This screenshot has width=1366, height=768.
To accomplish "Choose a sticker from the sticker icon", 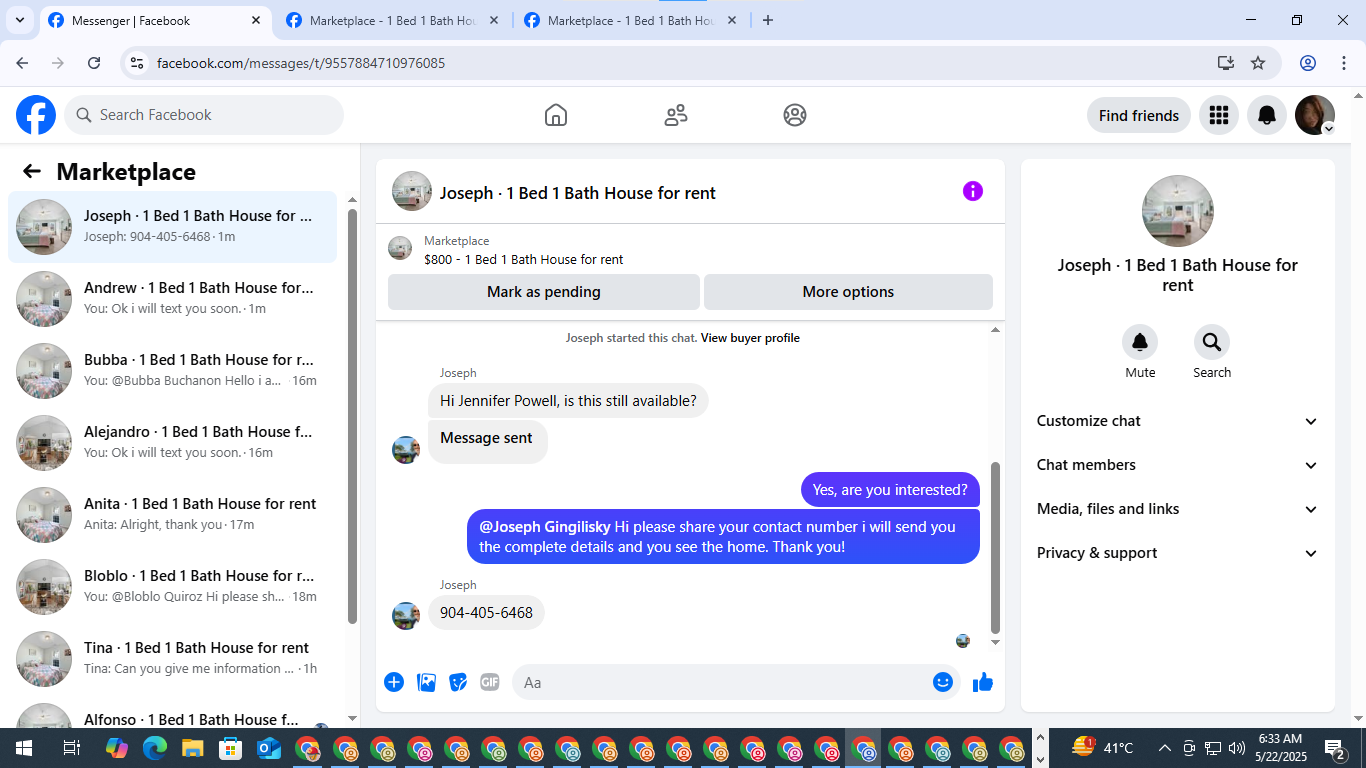I will [x=458, y=682].
